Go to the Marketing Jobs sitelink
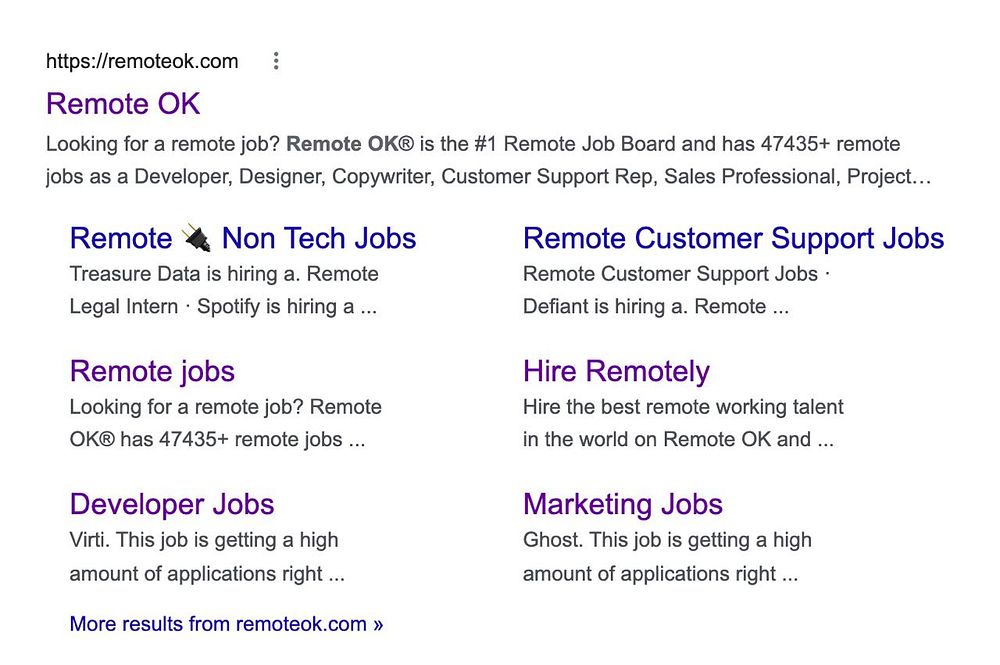The image size is (1000, 665). [622, 504]
